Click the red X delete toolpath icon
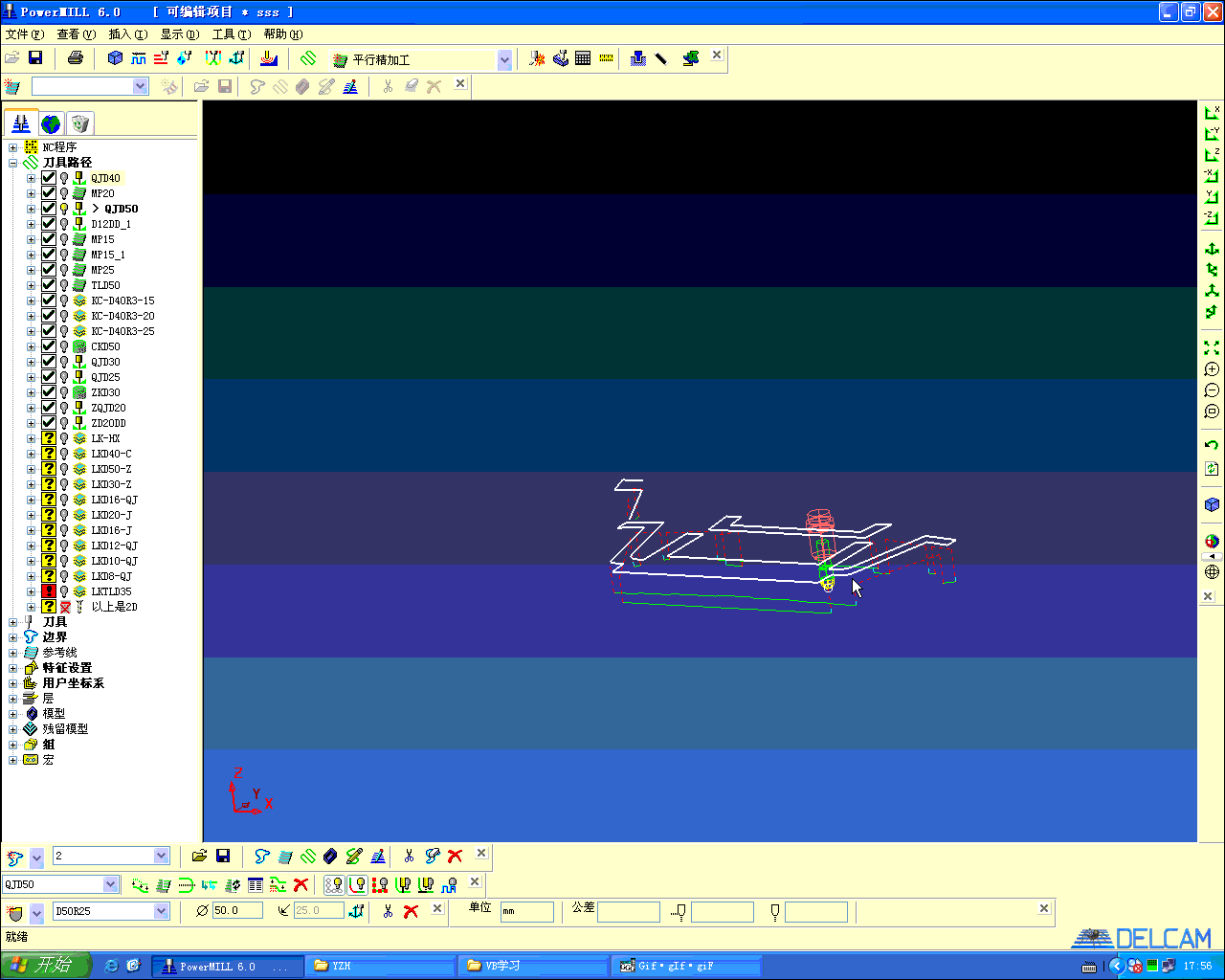 tap(301, 884)
